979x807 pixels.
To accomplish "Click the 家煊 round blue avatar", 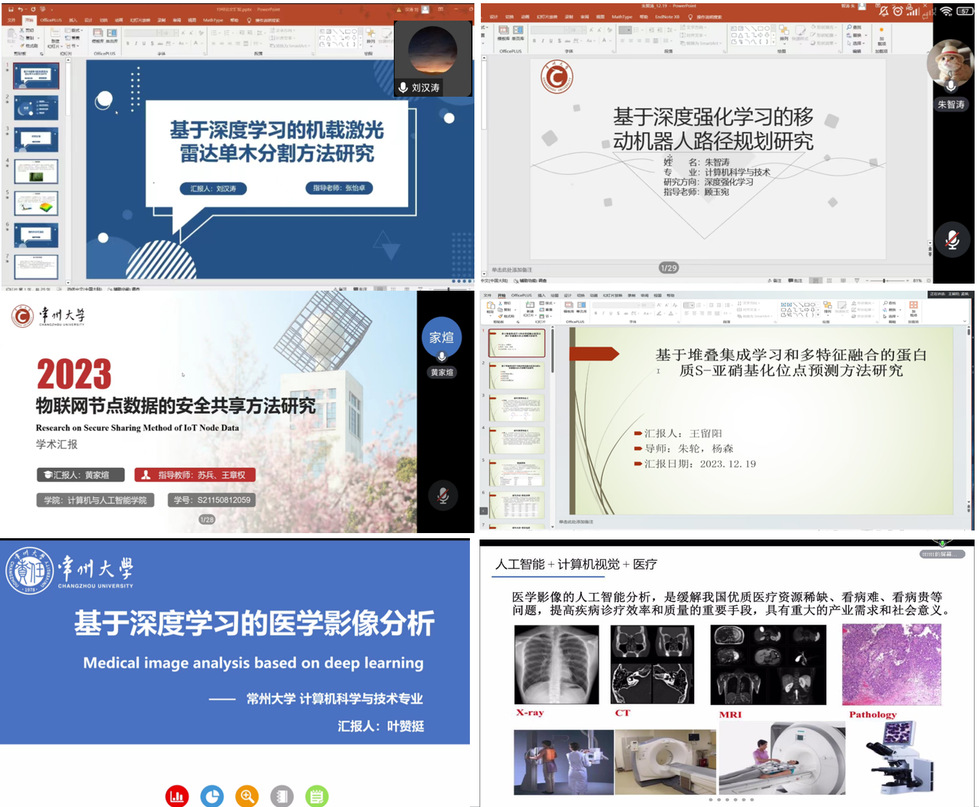I will [441, 338].
